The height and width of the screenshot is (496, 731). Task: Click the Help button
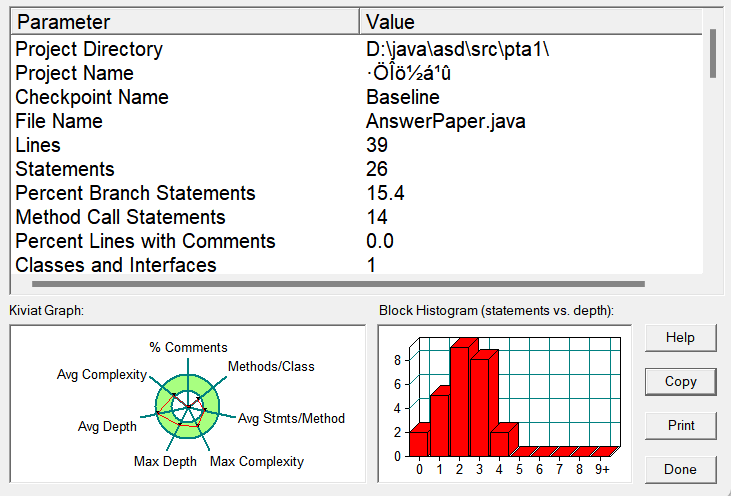(x=680, y=338)
